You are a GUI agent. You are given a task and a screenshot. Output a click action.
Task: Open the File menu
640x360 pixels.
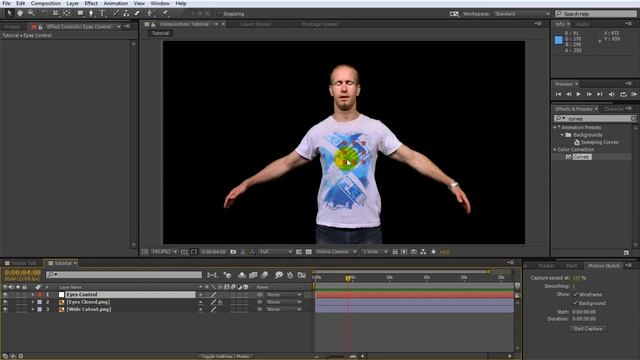pyautogui.click(x=6, y=3)
